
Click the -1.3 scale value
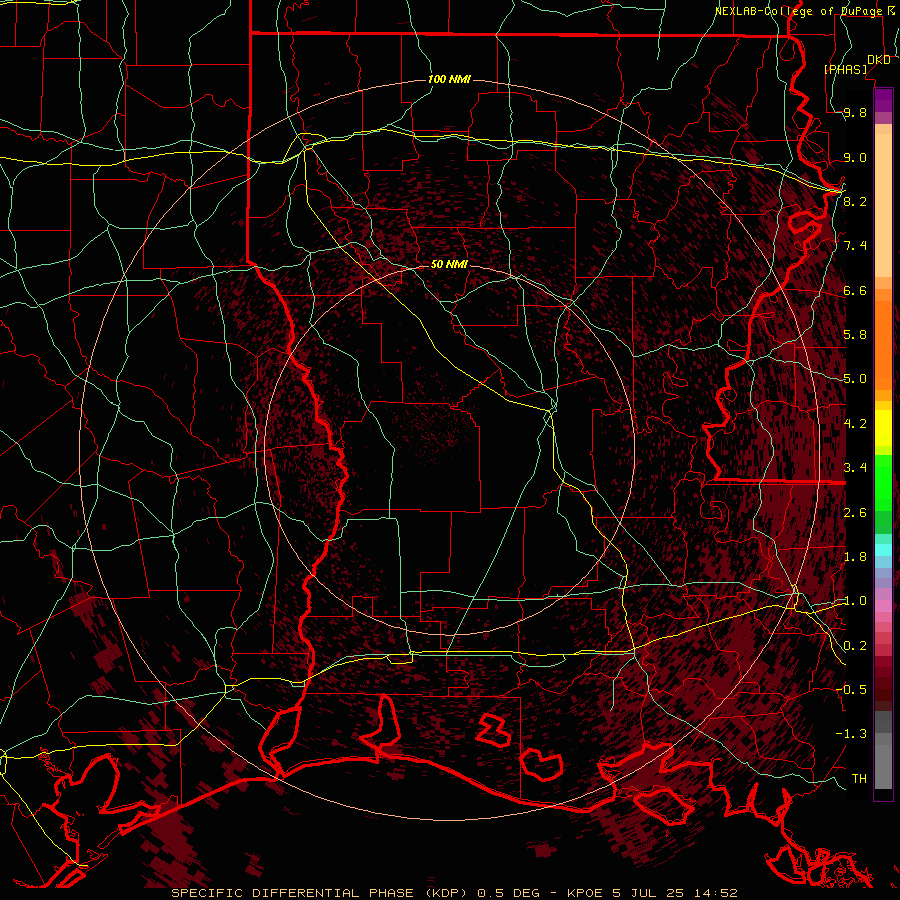(x=851, y=734)
